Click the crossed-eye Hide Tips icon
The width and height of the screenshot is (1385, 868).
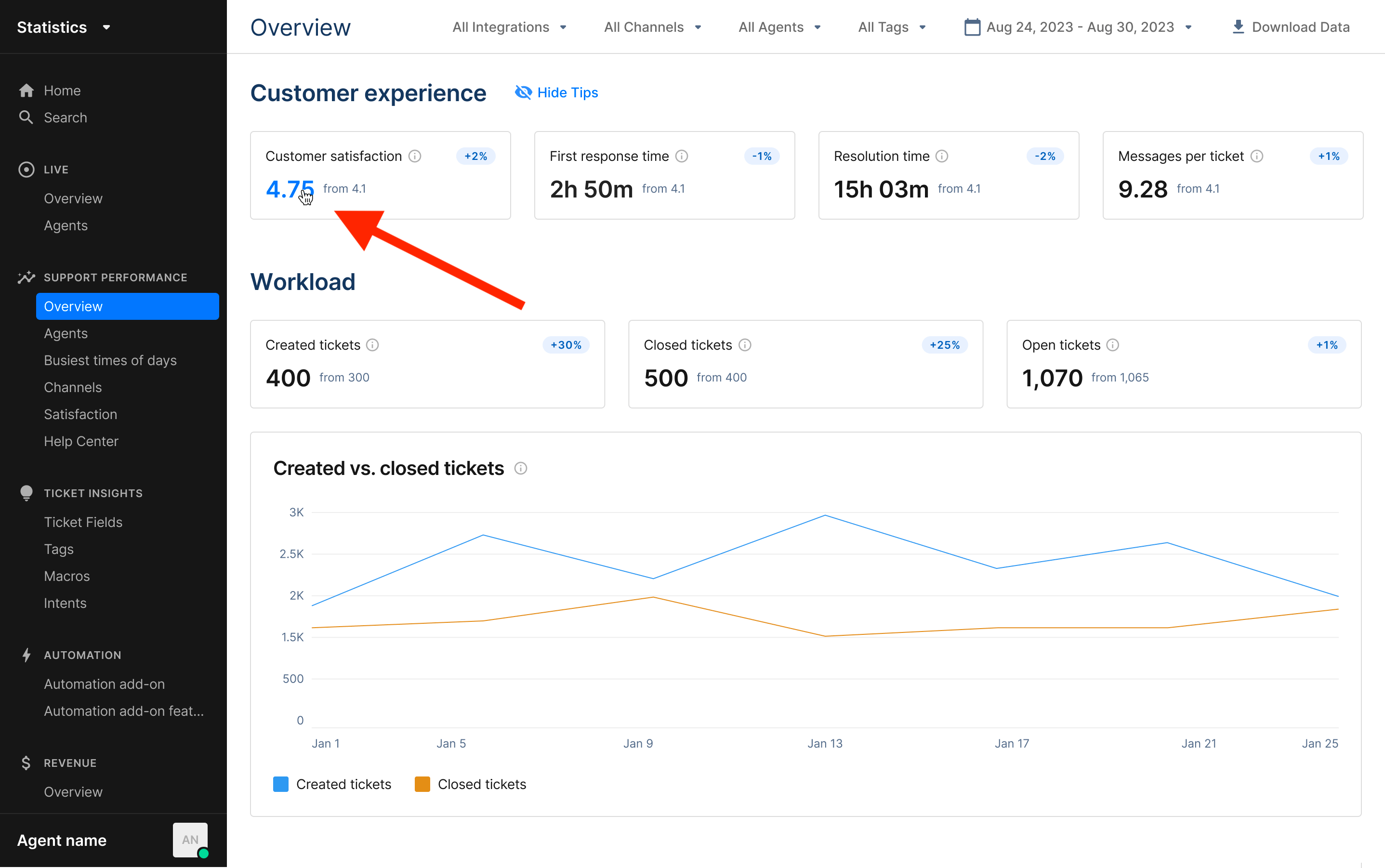pos(523,92)
